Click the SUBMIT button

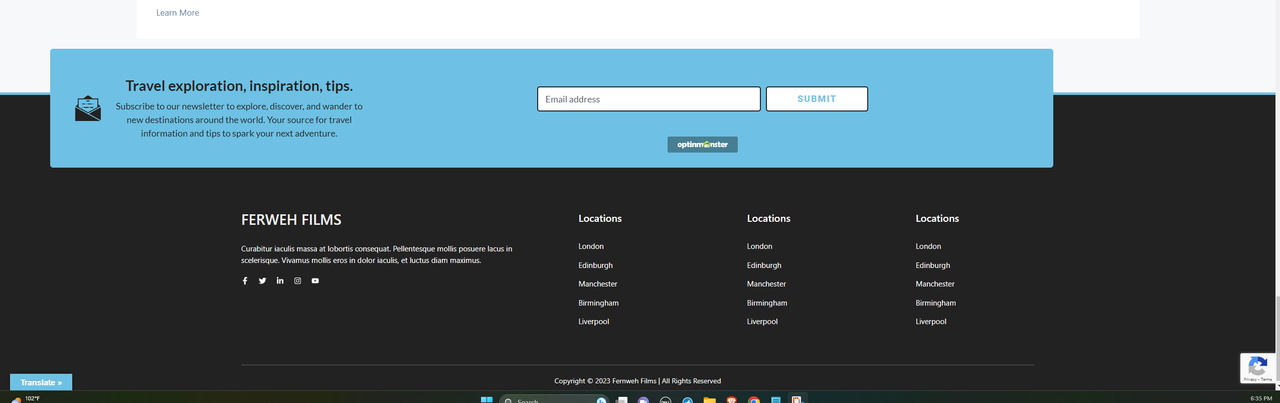[x=817, y=99]
